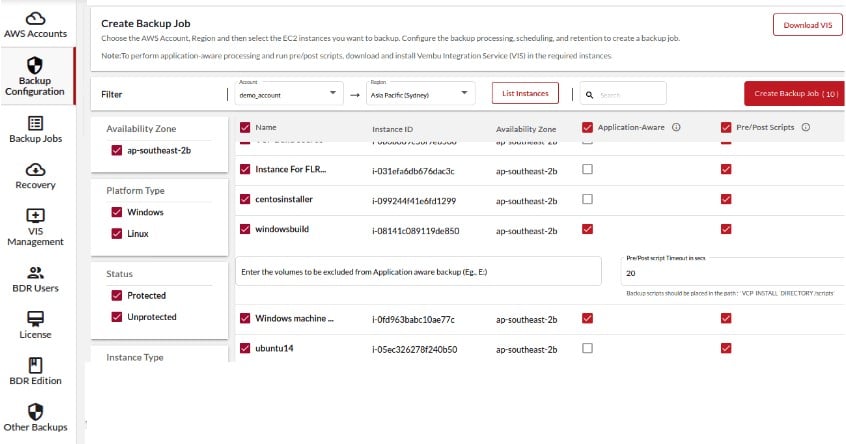Uncheck ap-southeast-2b availability zone filter

(117, 151)
